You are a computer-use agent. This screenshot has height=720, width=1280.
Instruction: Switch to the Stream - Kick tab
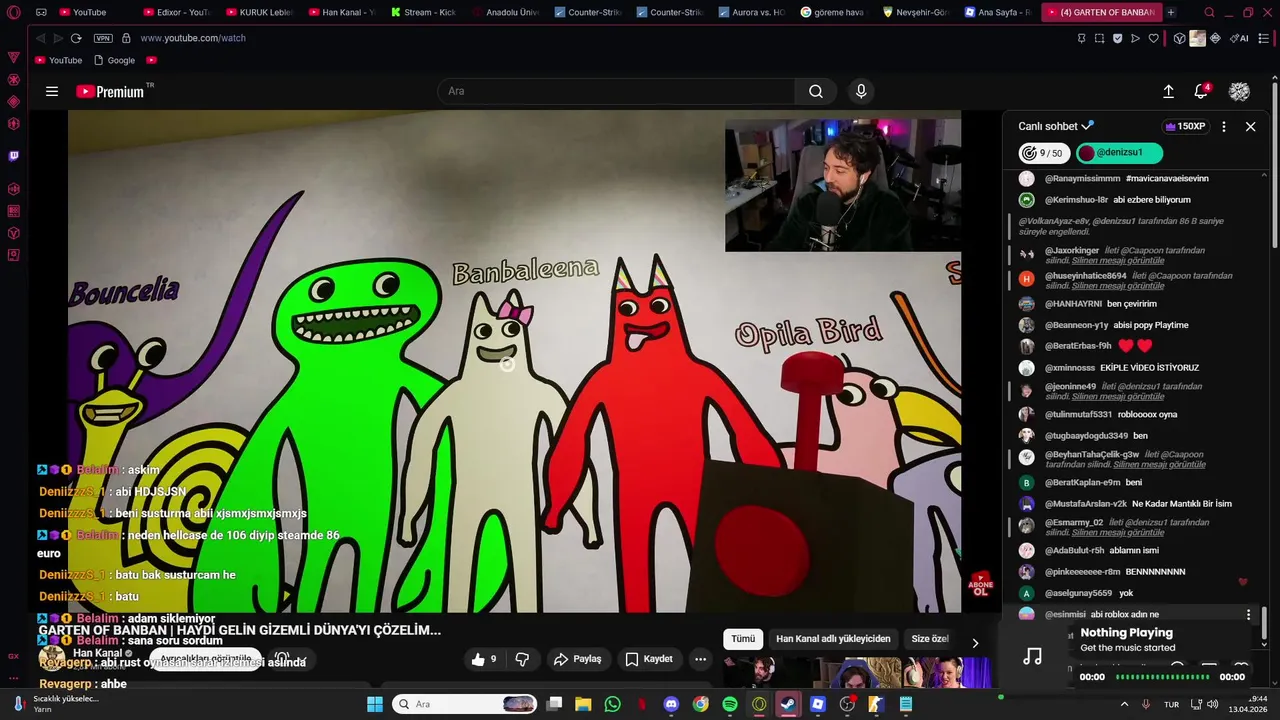click(423, 13)
